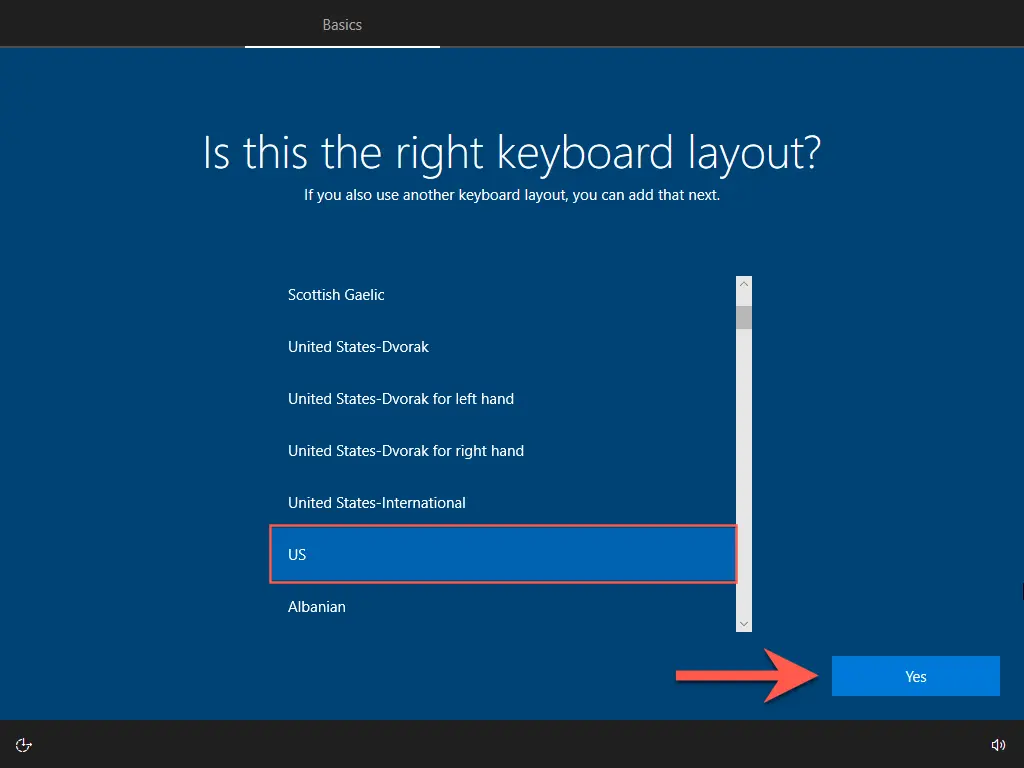The width and height of the screenshot is (1024, 768).
Task: Select United States-International layout
Action: pos(503,503)
